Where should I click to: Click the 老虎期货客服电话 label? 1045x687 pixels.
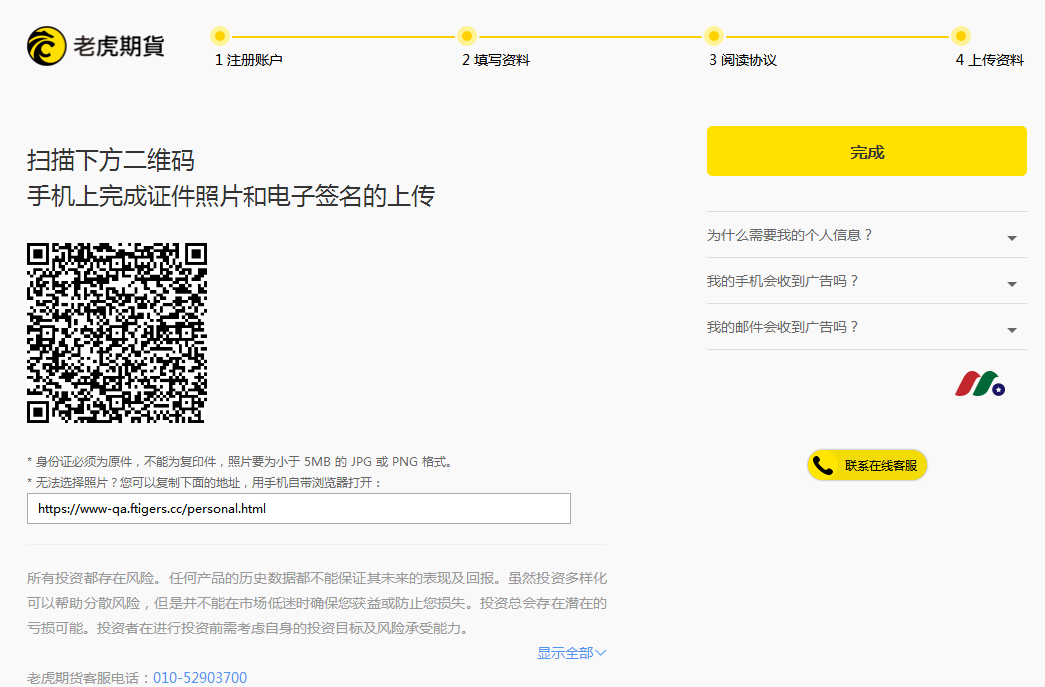coord(89,678)
